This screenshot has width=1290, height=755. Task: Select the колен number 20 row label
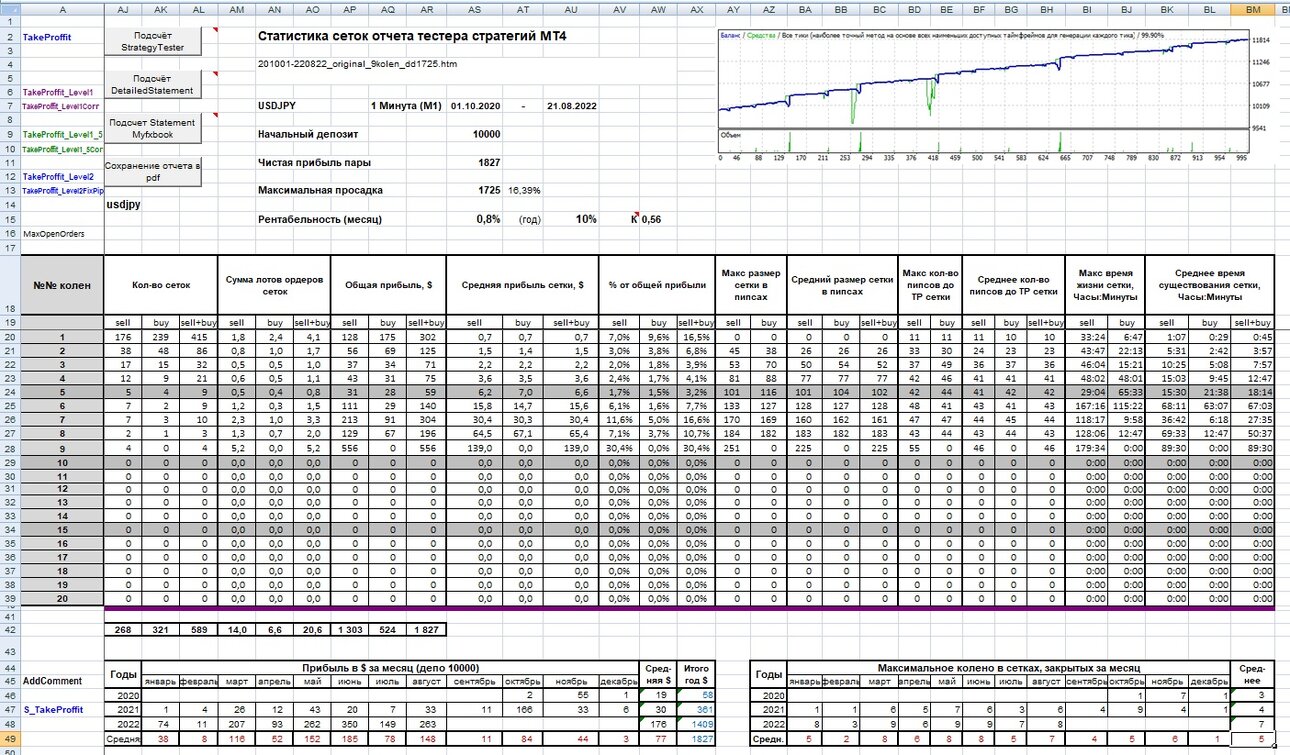pyautogui.click(x=62, y=598)
